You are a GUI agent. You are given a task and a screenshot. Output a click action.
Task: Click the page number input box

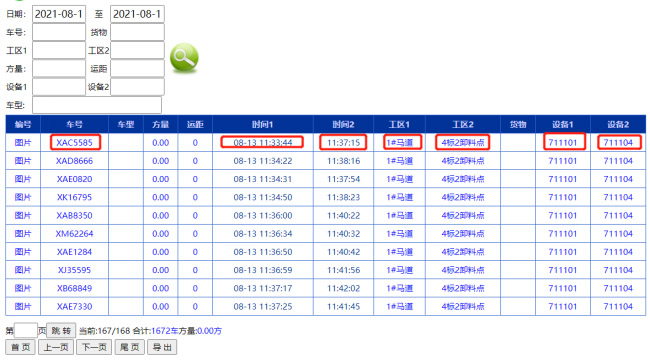(x=26, y=331)
